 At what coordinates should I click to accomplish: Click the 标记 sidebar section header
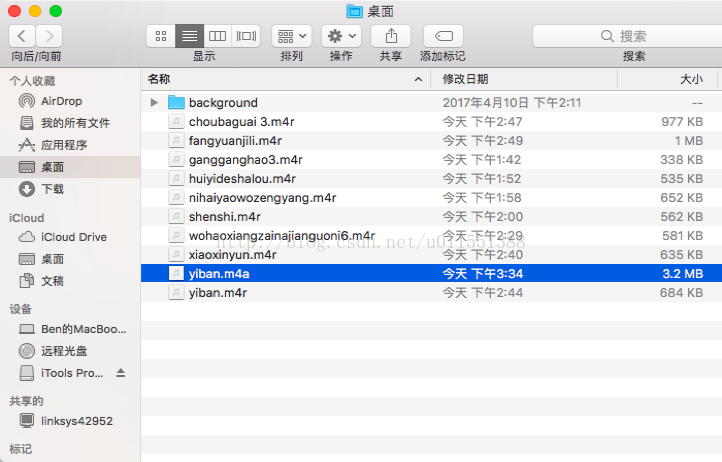coord(20,449)
